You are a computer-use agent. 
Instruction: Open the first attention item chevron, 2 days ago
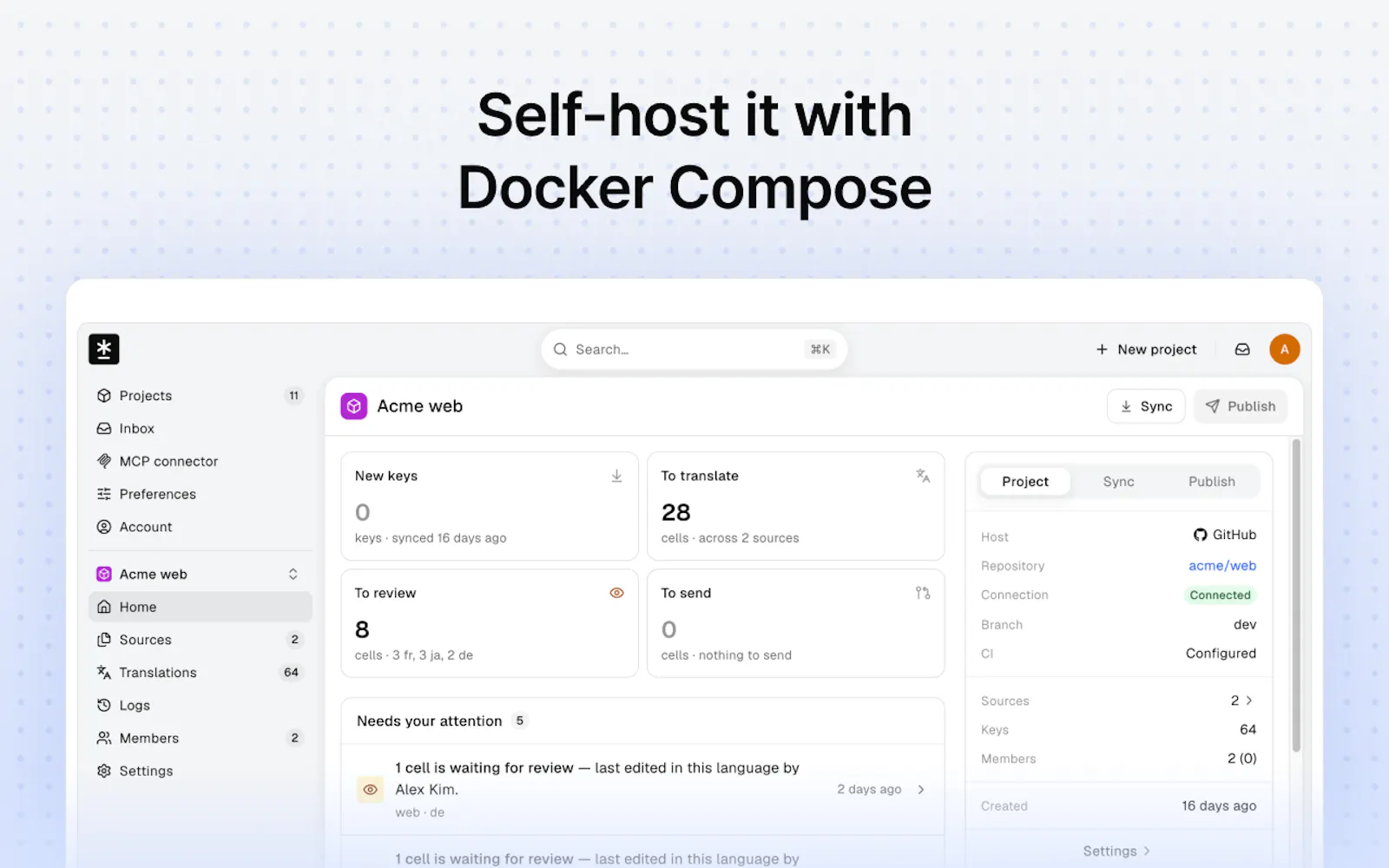[921, 789]
